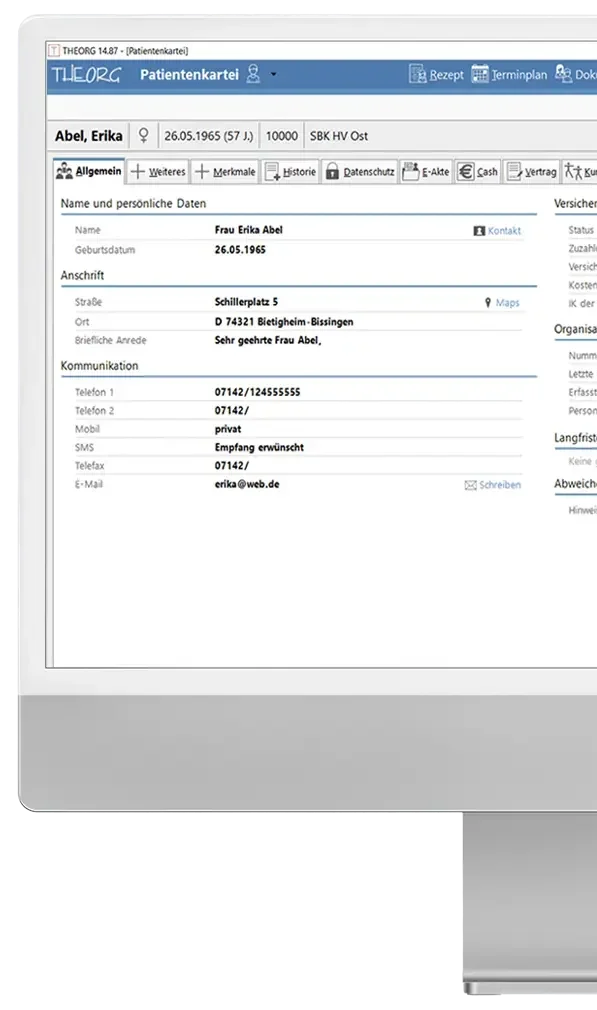The image size is (597, 1010).
Task: Open the Historie tab
Action: 291,171
